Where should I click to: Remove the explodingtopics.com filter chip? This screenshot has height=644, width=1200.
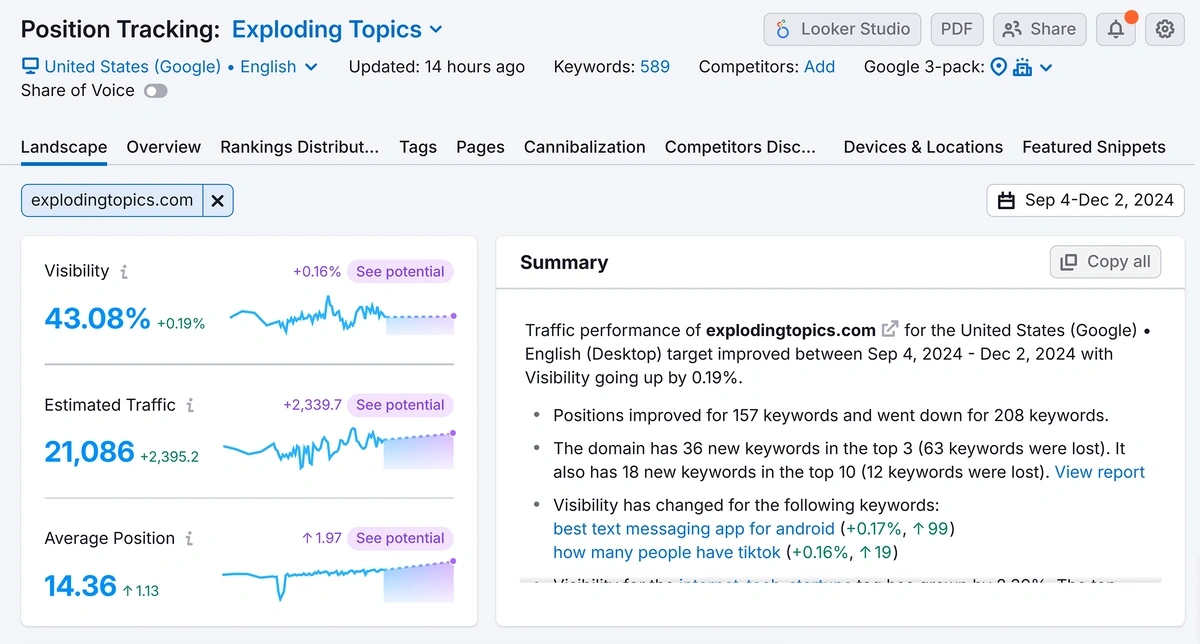click(217, 200)
